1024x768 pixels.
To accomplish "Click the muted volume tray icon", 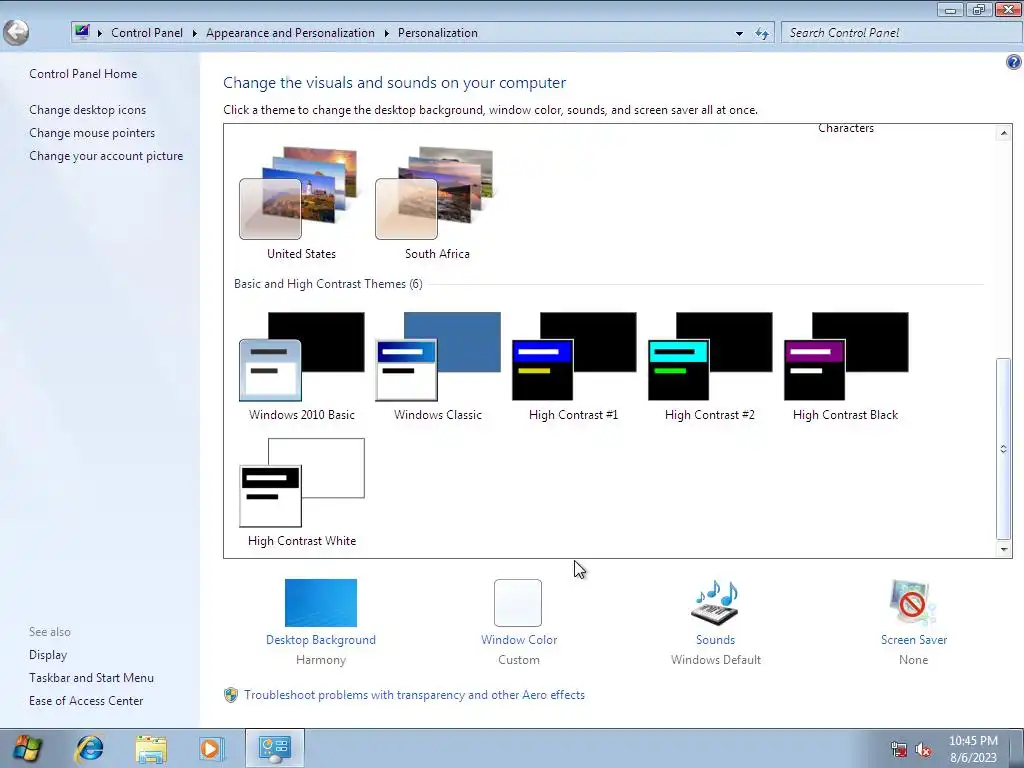I will tap(923, 750).
